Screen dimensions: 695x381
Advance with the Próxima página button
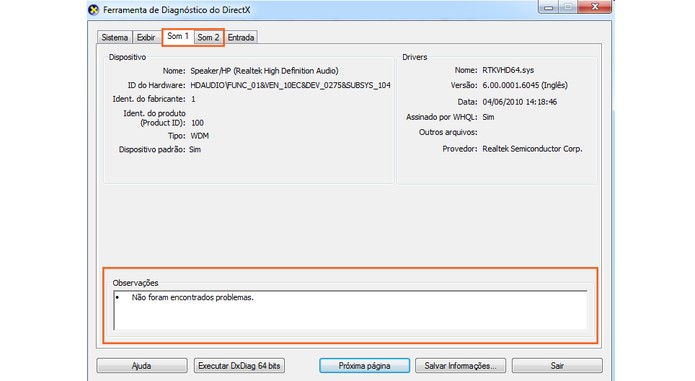[364, 365]
